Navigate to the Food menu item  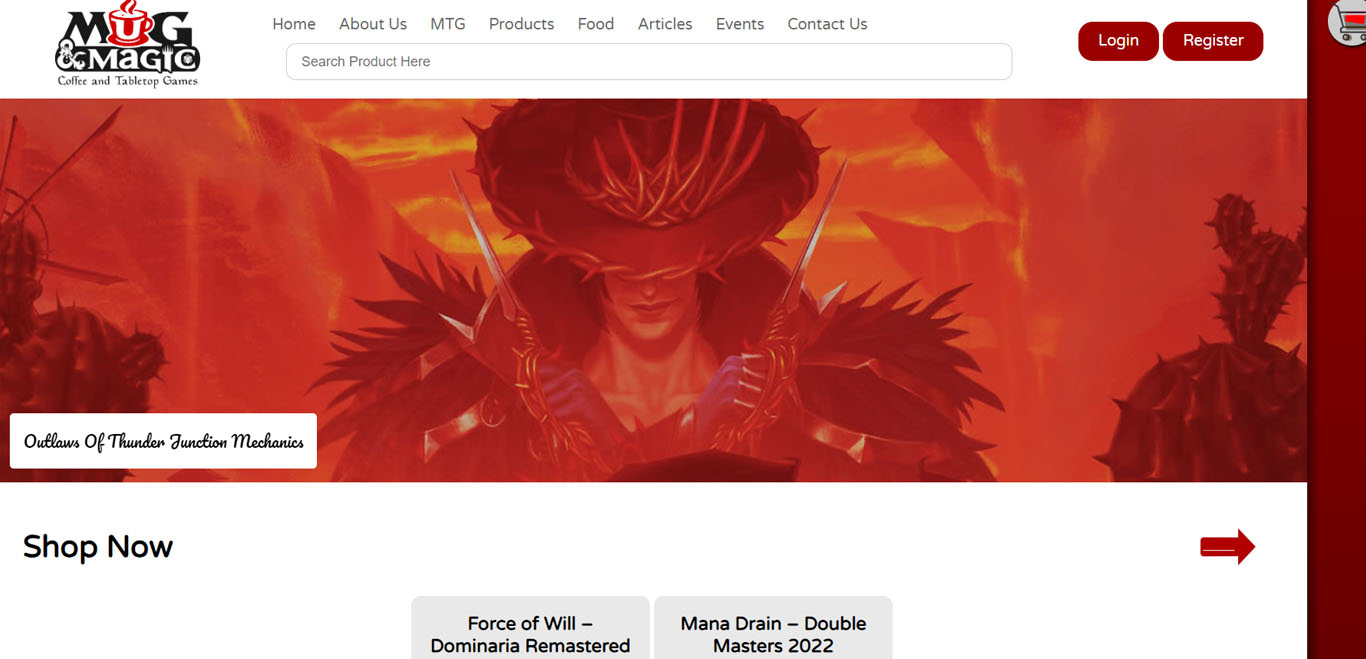(x=595, y=24)
